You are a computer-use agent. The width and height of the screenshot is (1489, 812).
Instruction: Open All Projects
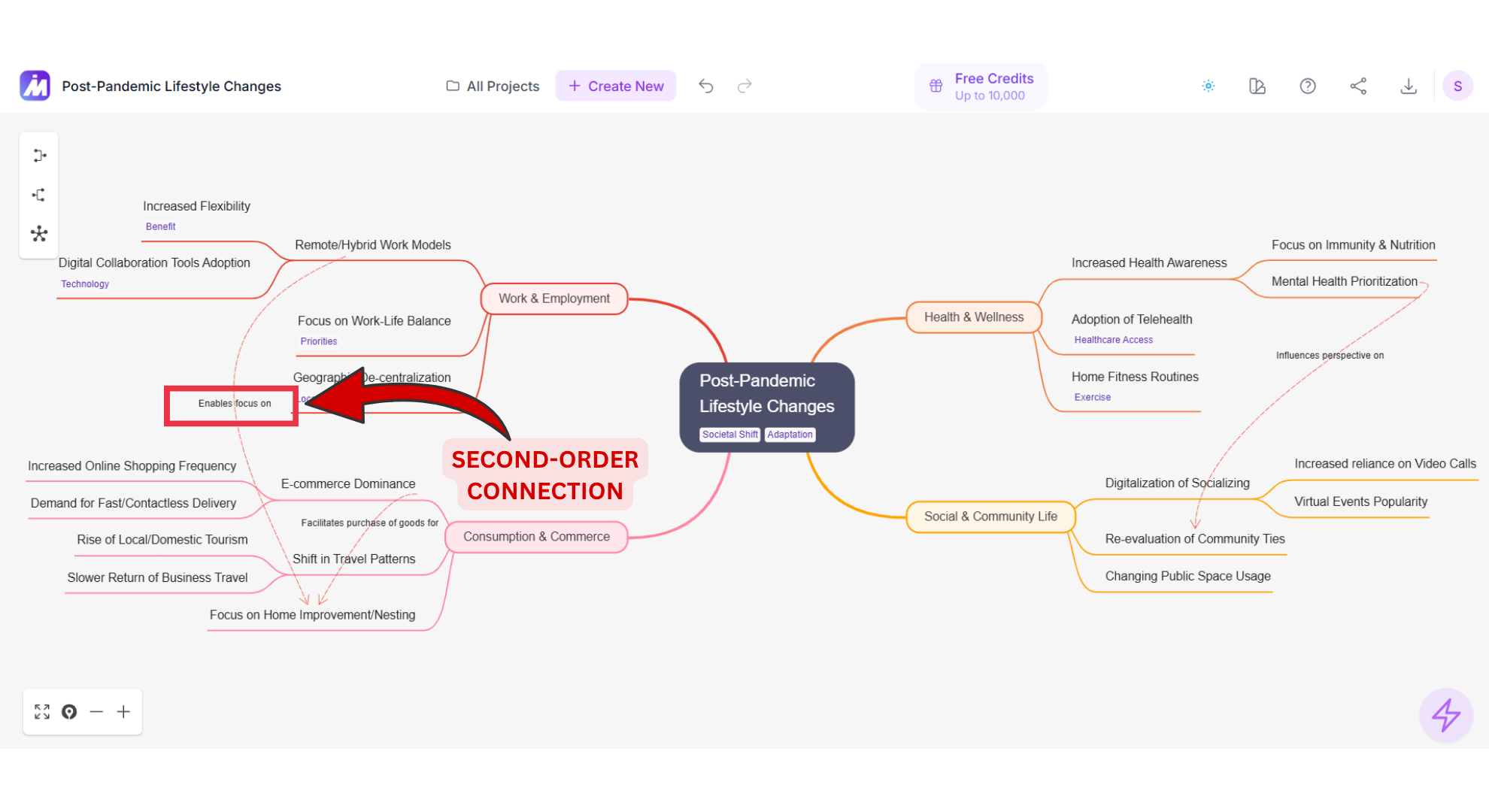click(x=493, y=86)
